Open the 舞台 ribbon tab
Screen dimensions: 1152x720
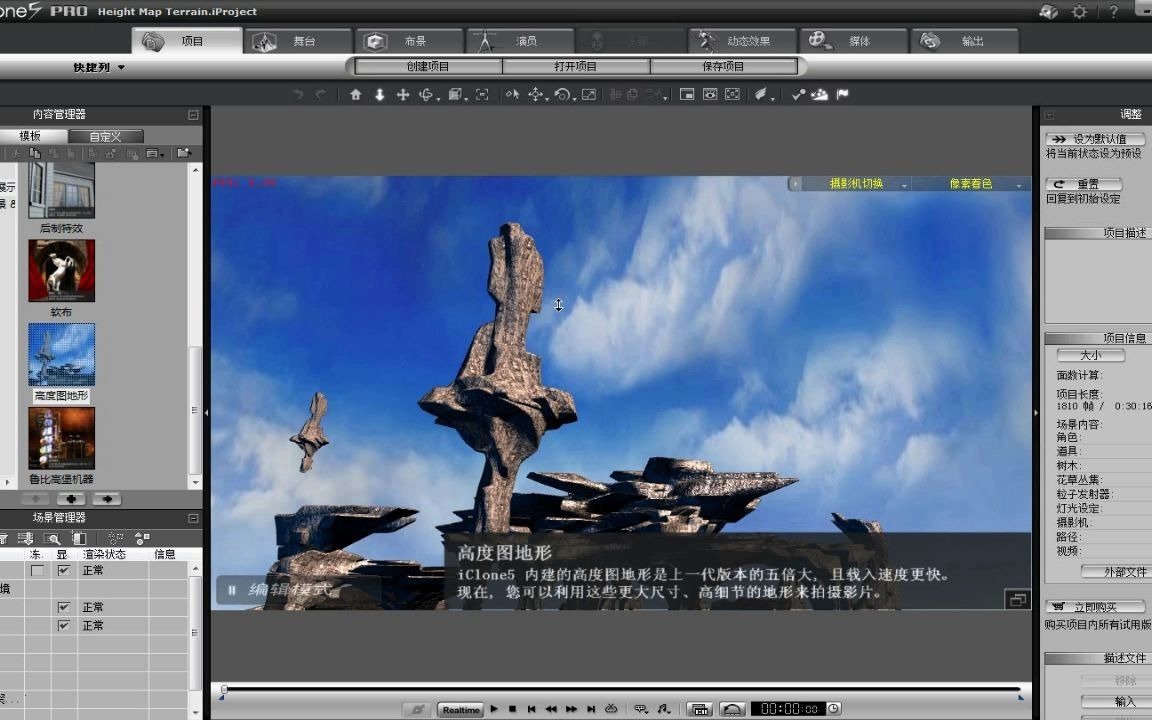[302, 41]
